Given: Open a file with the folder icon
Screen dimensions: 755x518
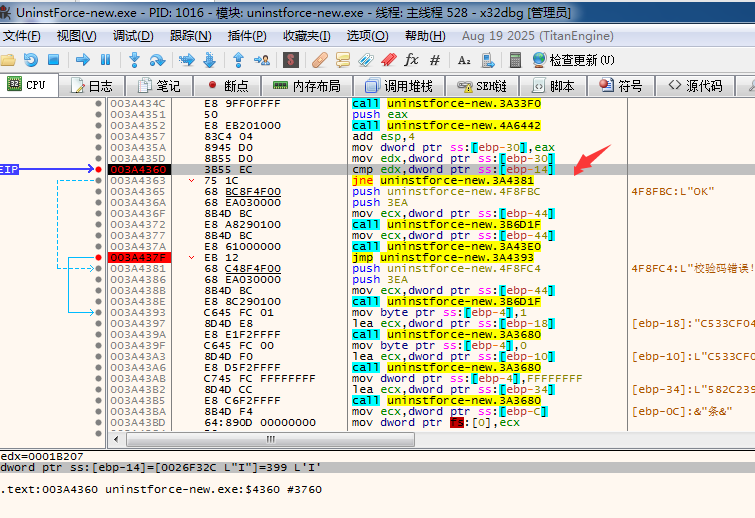Looking at the screenshot, I should pyautogui.click(x=8, y=60).
